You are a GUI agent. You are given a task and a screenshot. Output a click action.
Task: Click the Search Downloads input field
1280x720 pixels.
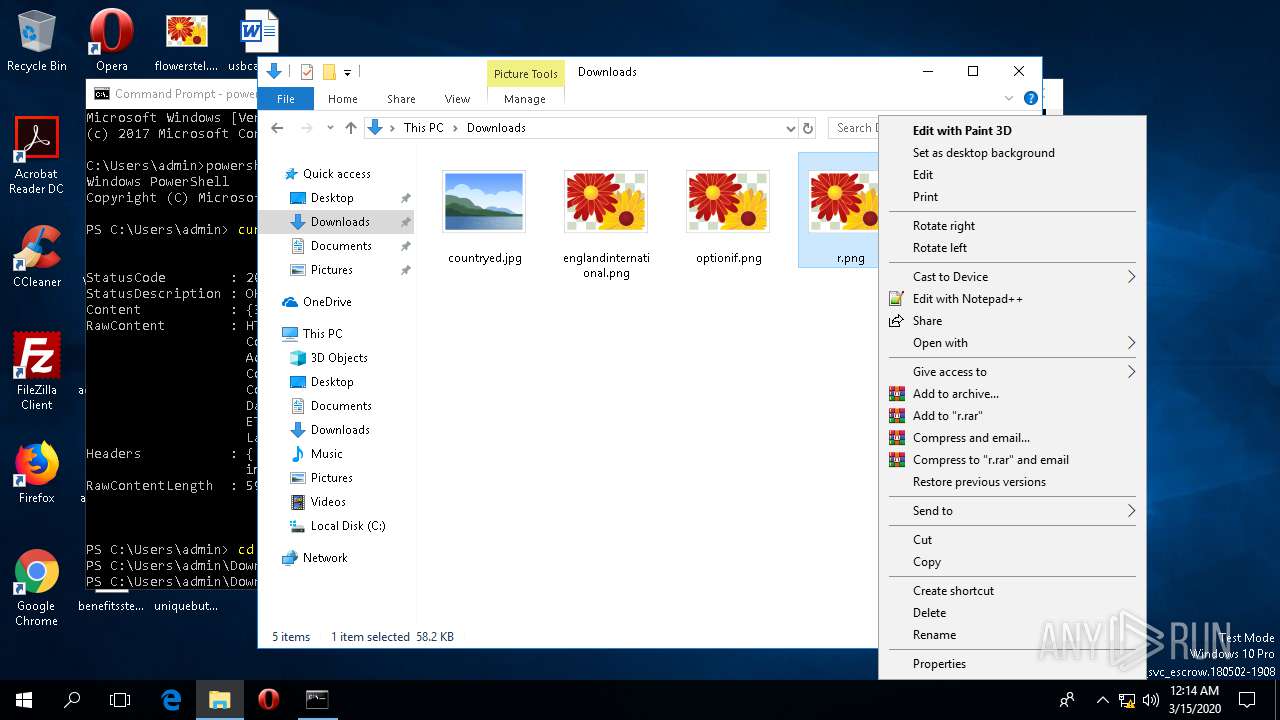point(856,128)
